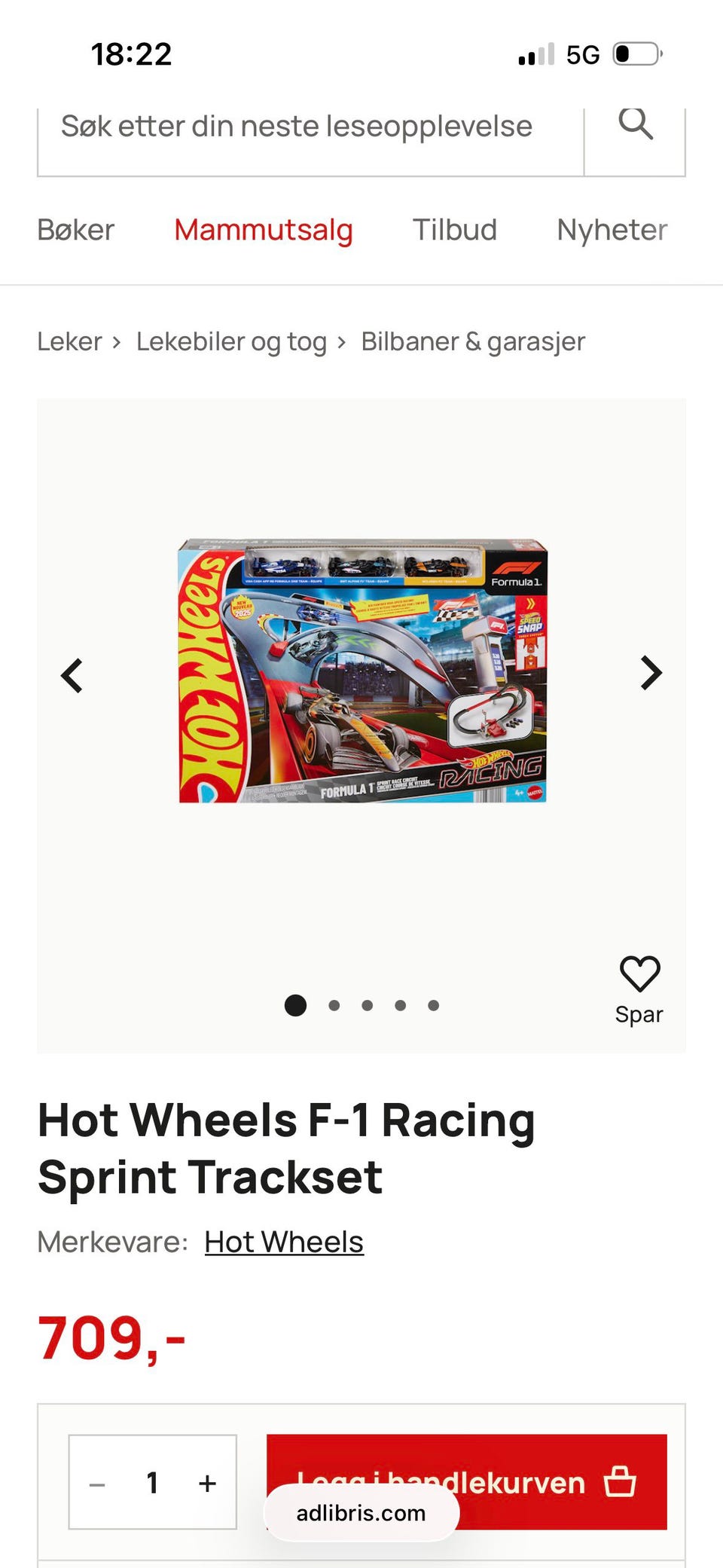This screenshot has height=1568, width=723.
Task: Increase quantity with plus button
Action: coord(208,1483)
